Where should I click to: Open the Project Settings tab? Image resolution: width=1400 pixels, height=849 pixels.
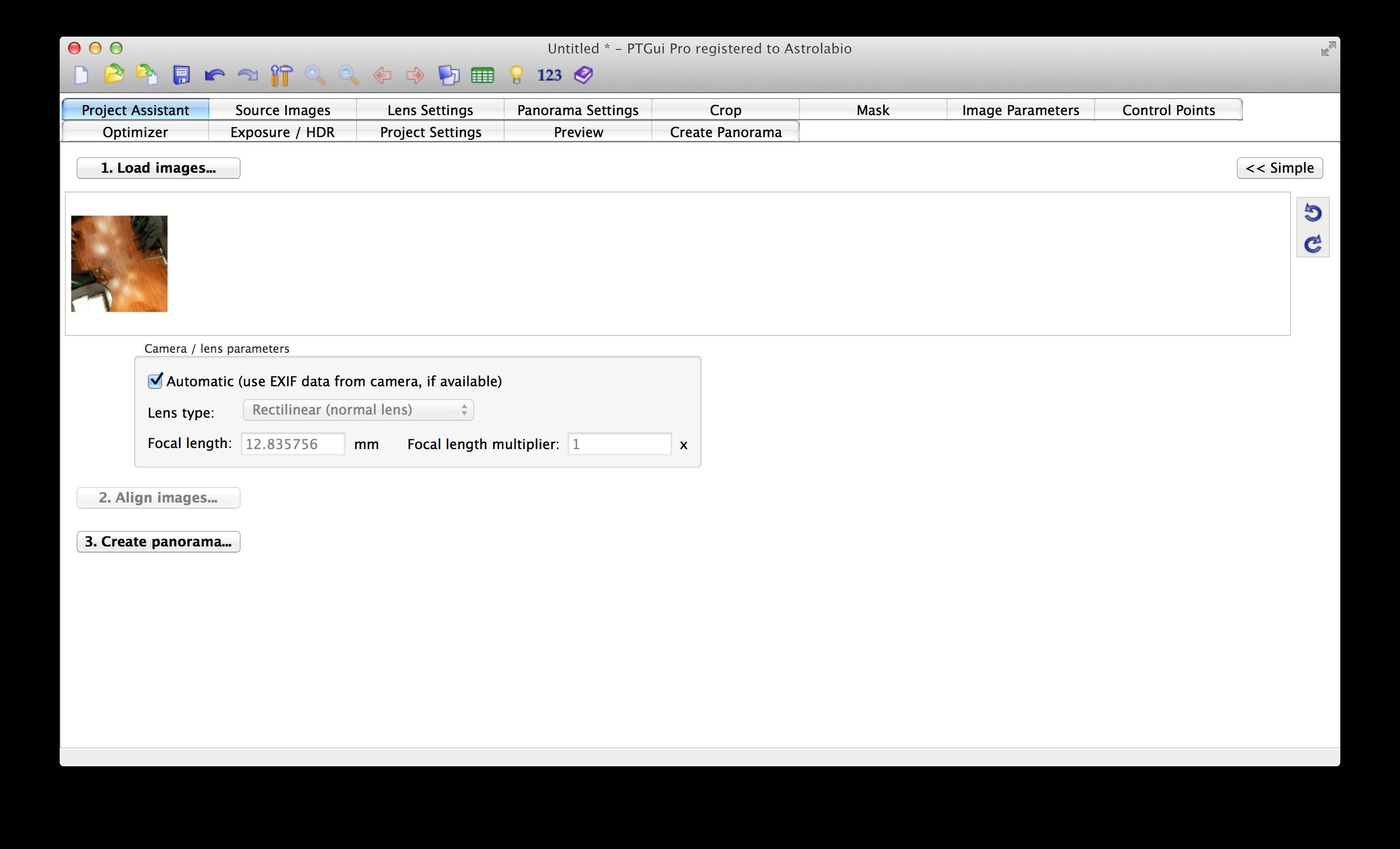(430, 132)
